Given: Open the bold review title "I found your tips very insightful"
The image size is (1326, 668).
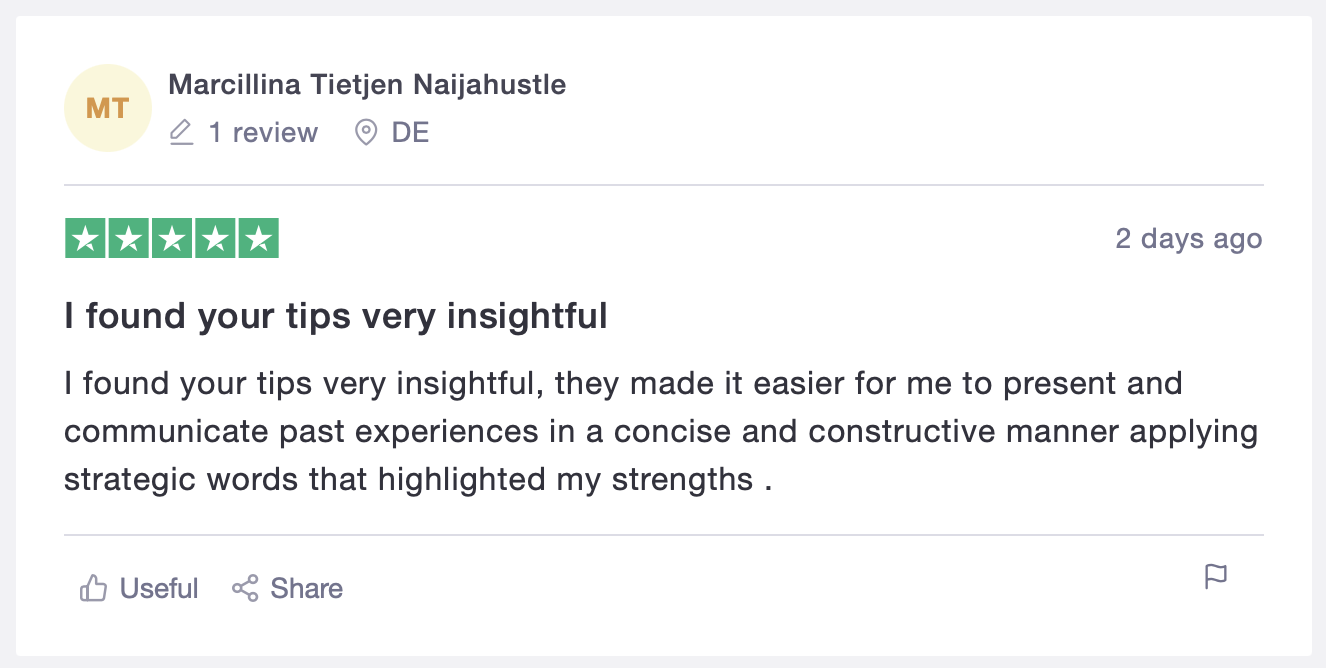Looking at the screenshot, I should 336,316.
